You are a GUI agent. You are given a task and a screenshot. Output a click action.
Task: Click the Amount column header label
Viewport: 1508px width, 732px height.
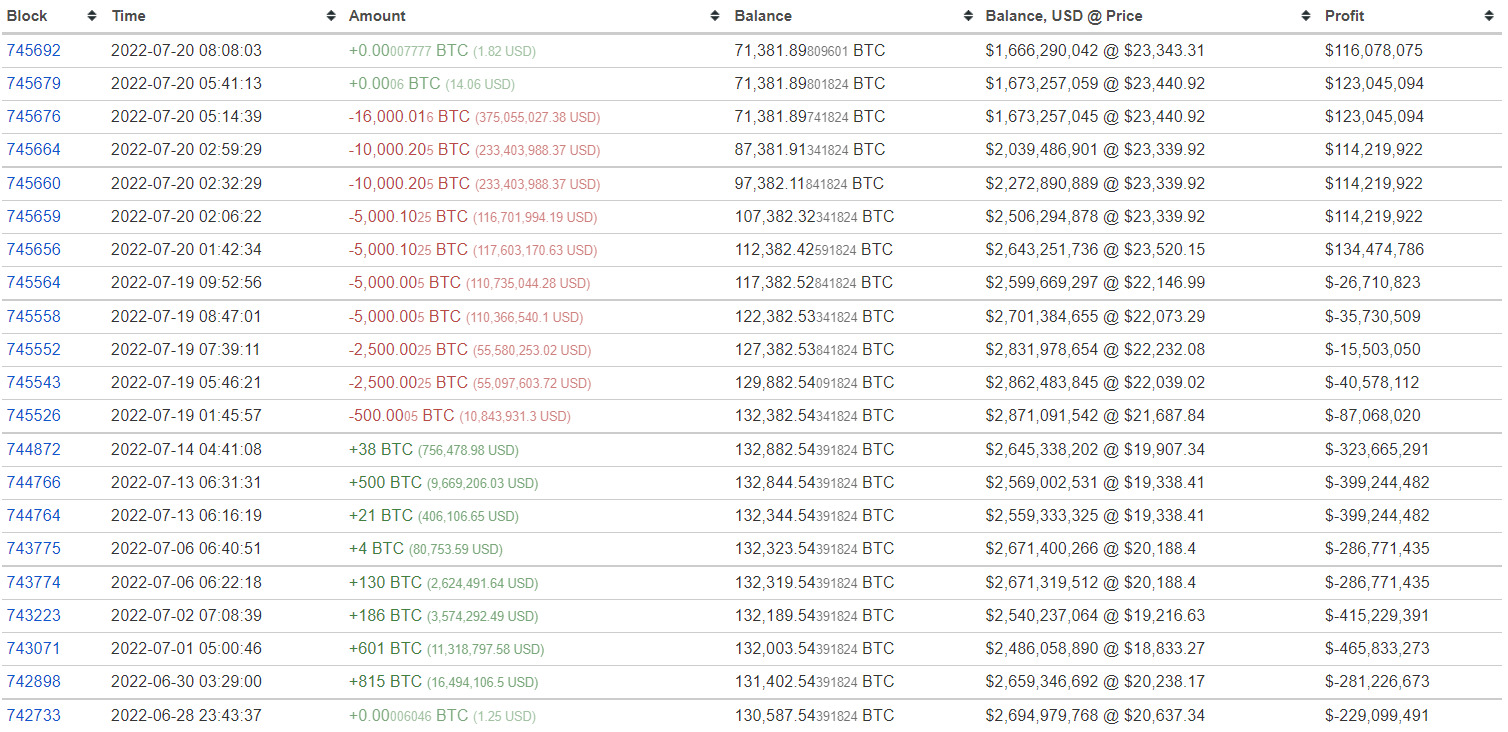pos(377,16)
